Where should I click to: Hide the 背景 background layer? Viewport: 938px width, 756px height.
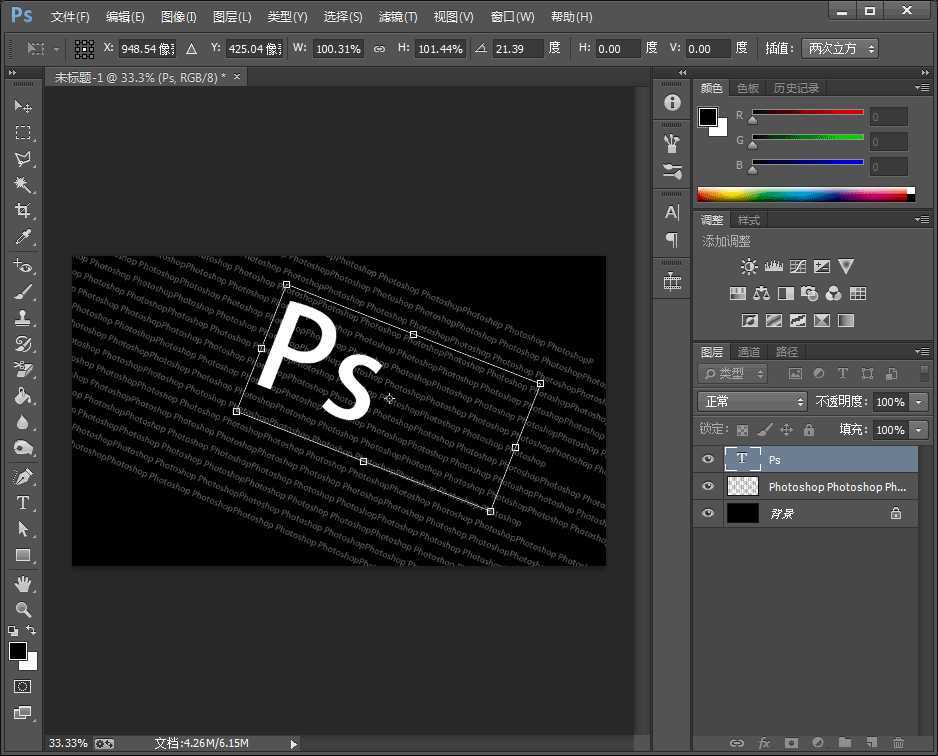pos(707,513)
